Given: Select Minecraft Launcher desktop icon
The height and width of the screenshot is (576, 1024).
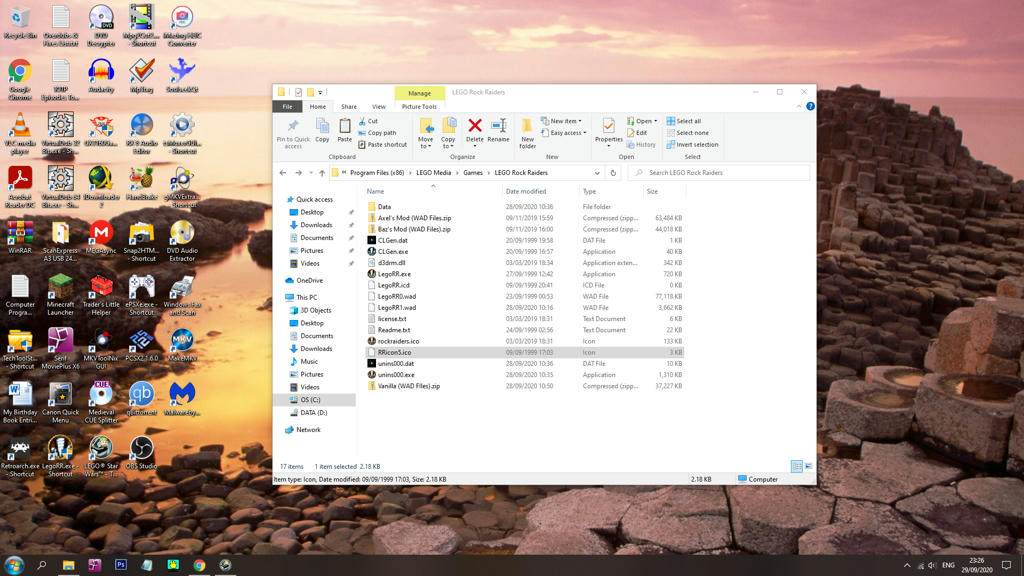Looking at the screenshot, I should click(60, 295).
